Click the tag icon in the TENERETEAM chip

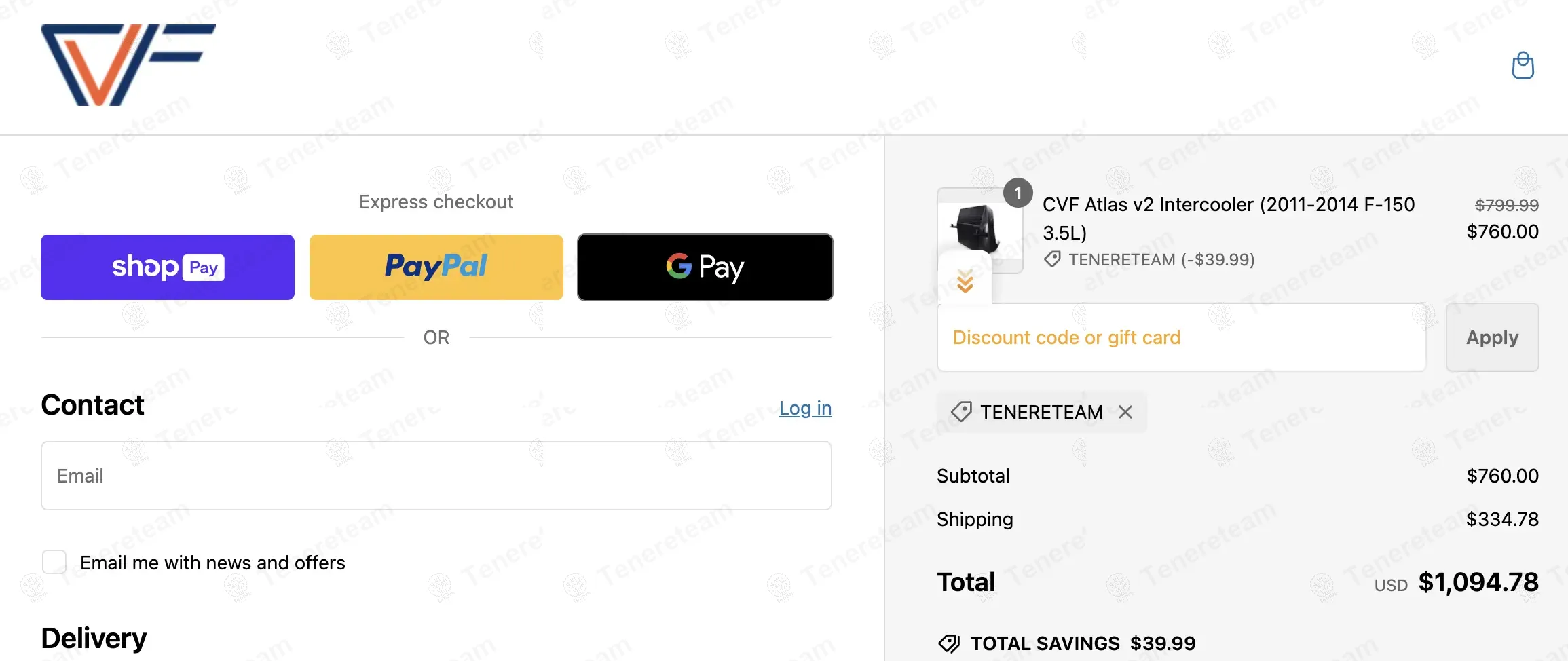click(x=961, y=412)
